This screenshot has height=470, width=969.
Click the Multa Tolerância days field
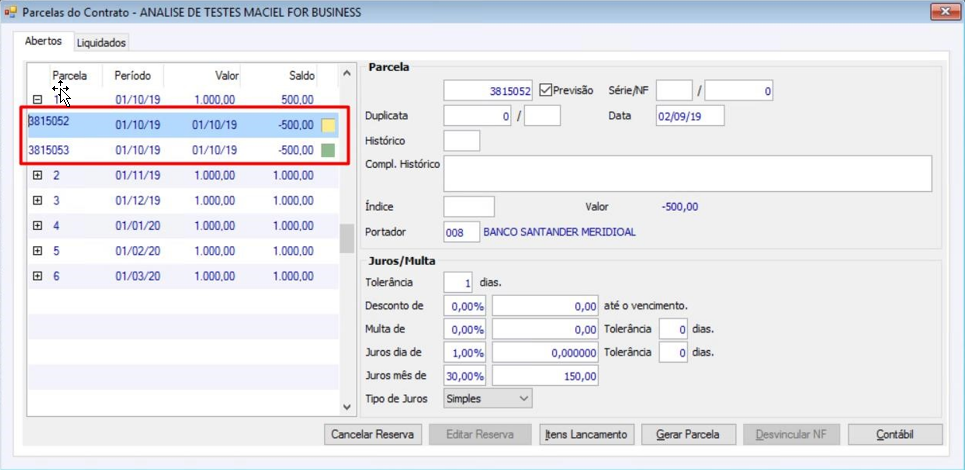[x=673, y=329]
